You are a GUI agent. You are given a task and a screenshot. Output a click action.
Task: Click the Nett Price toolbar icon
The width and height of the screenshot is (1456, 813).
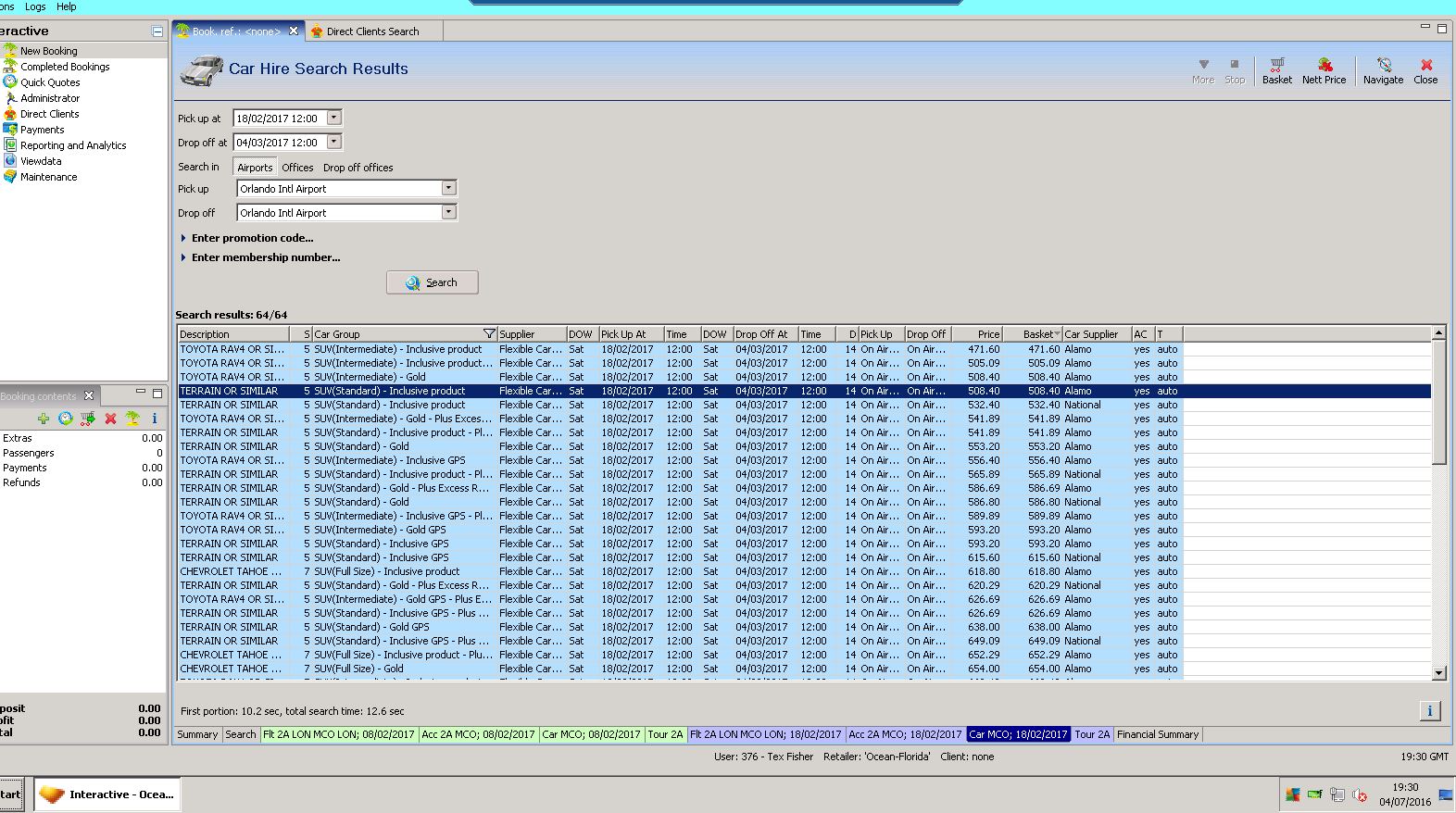tap(1324, 66)
